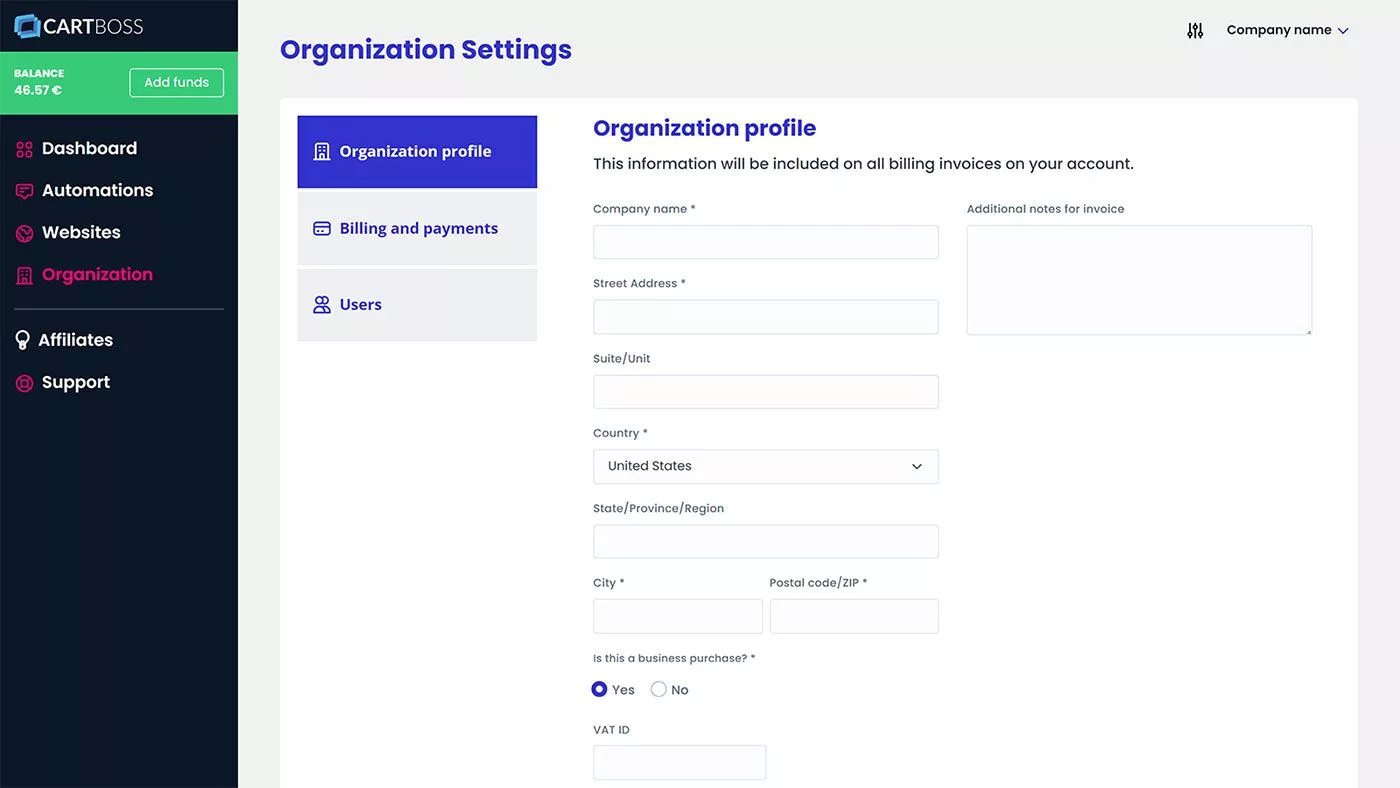Click the Dashboard grid icon
Viewport: 1400px width, 788px height.
tap(25, 149)
